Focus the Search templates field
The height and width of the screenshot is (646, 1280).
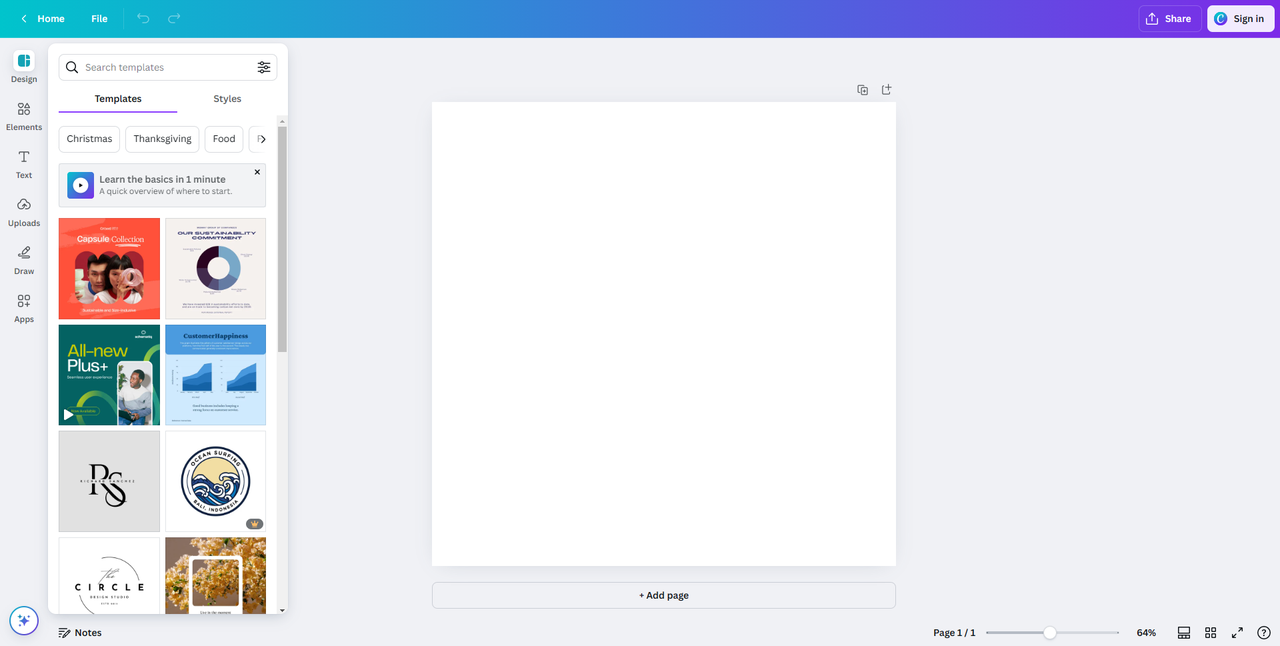click(x=168, y=67)
